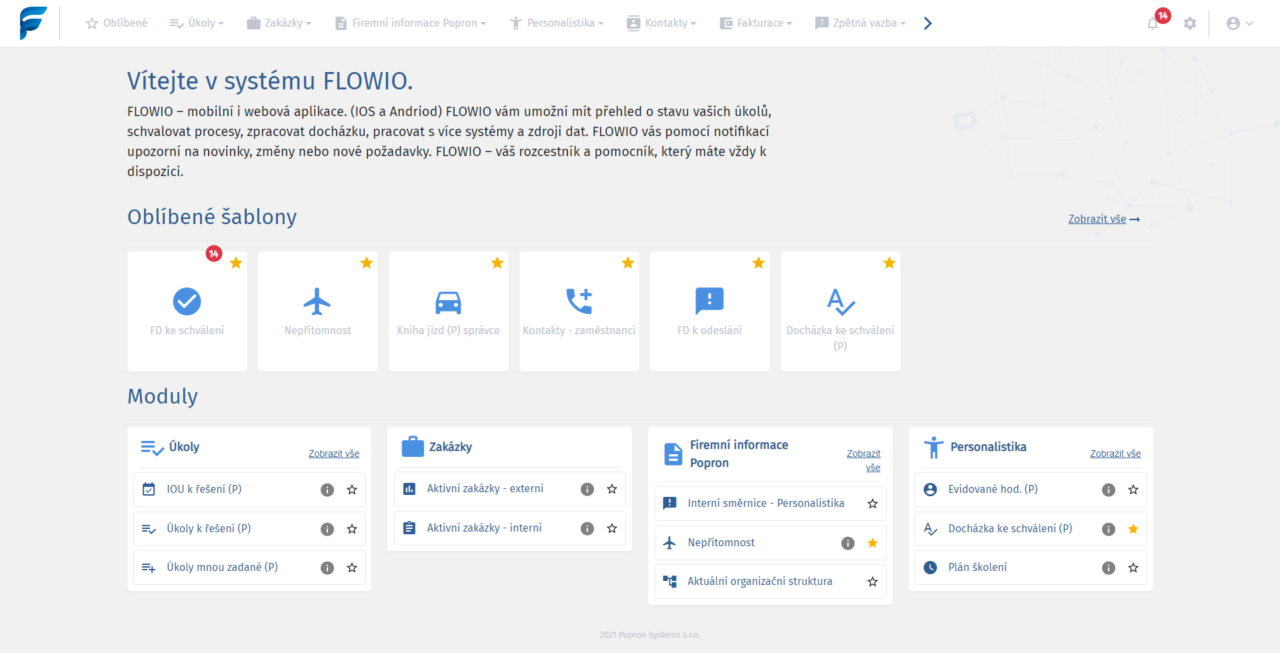Open Aktivní zakázky - externí item
This screenshot has width=1280, height=653.
(x=510, y=489)
